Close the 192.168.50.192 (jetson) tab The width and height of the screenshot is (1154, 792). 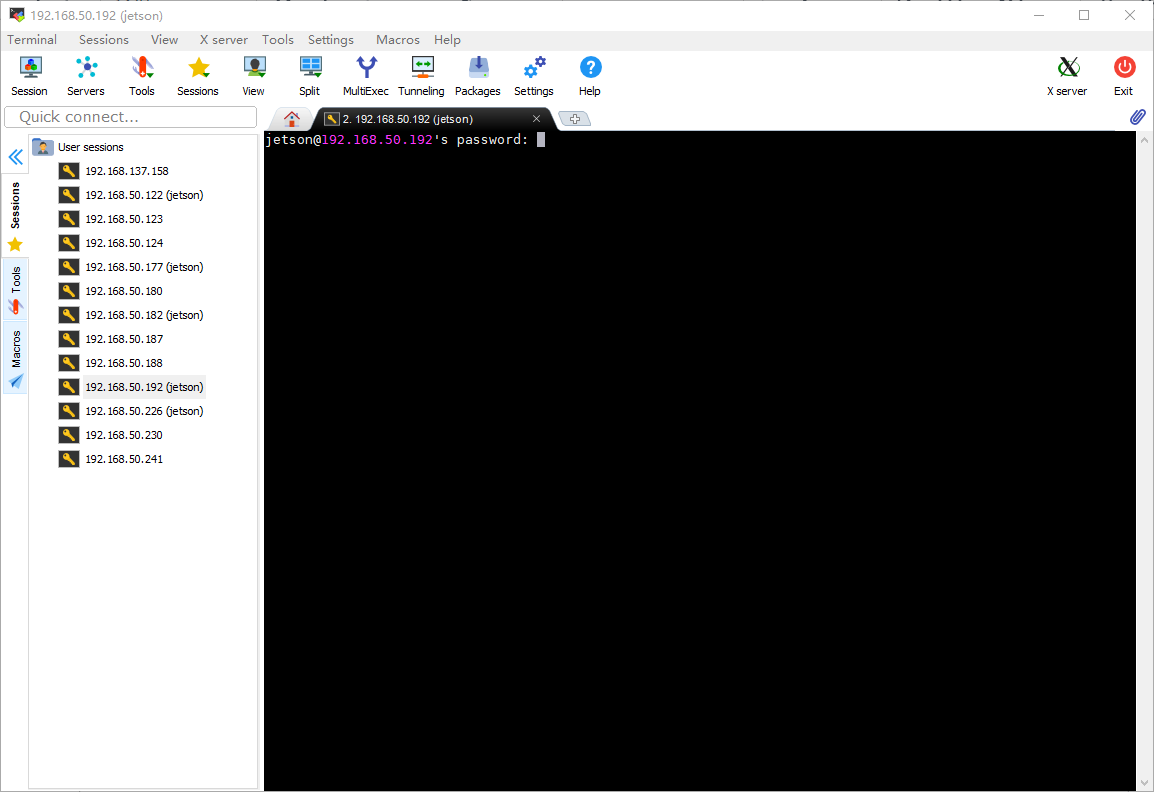click(x=537, y=119)
